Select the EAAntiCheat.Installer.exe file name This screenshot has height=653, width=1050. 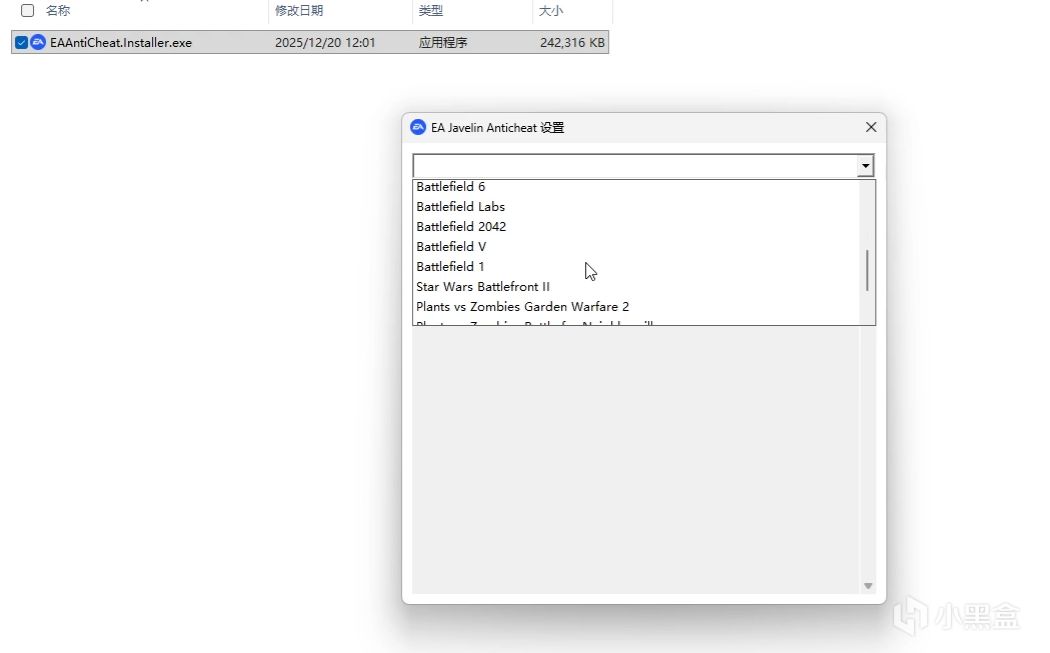click(121, 42)
